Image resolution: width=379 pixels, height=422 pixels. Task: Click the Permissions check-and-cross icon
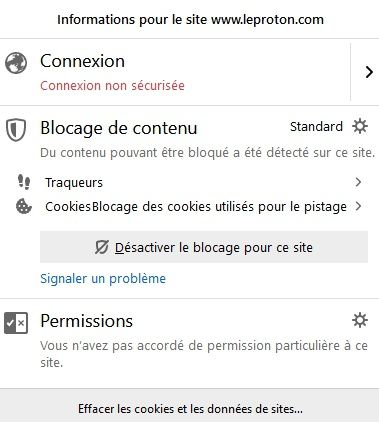16,323
